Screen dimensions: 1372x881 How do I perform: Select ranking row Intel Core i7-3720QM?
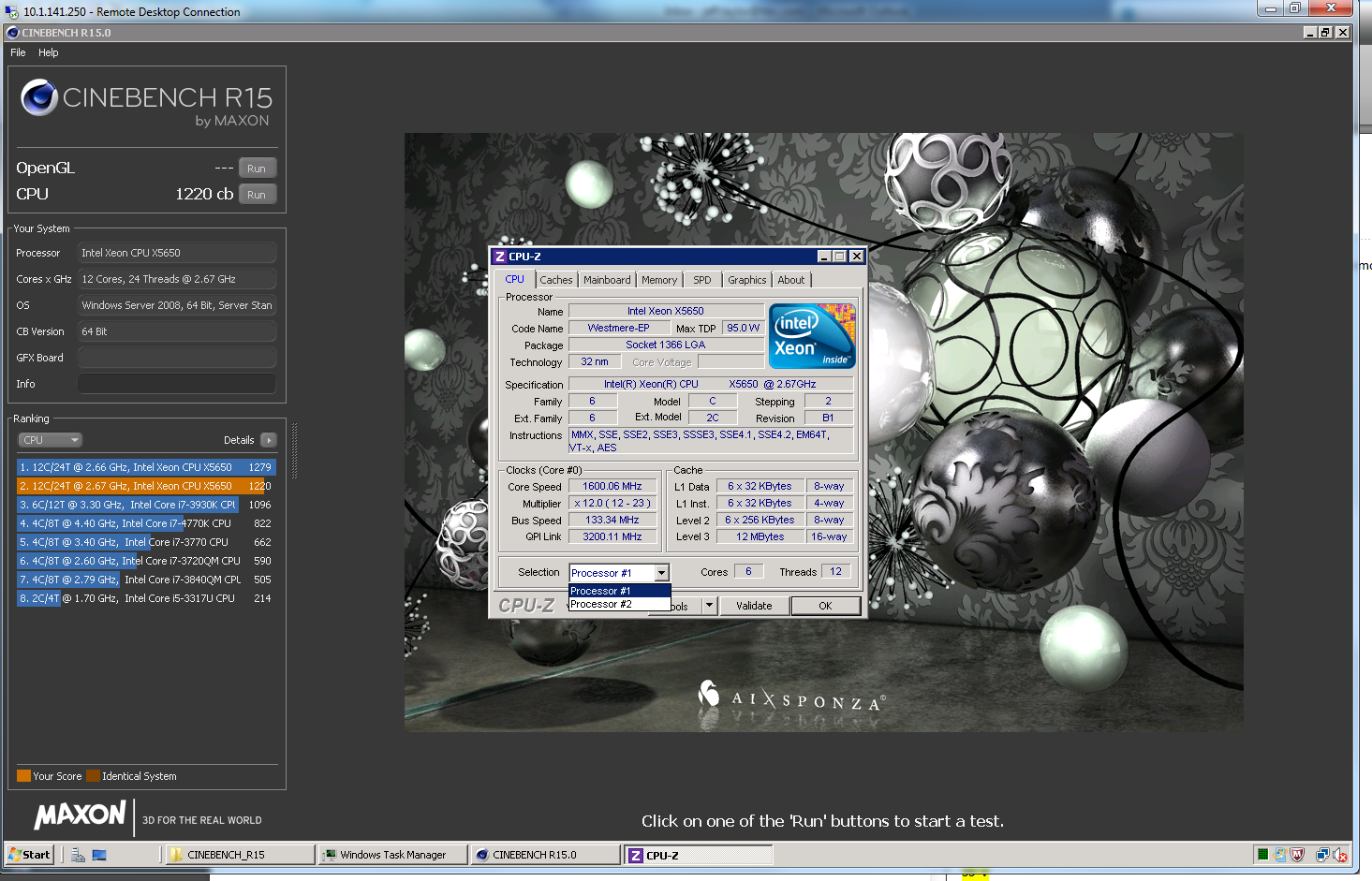[x=146, y=561]
